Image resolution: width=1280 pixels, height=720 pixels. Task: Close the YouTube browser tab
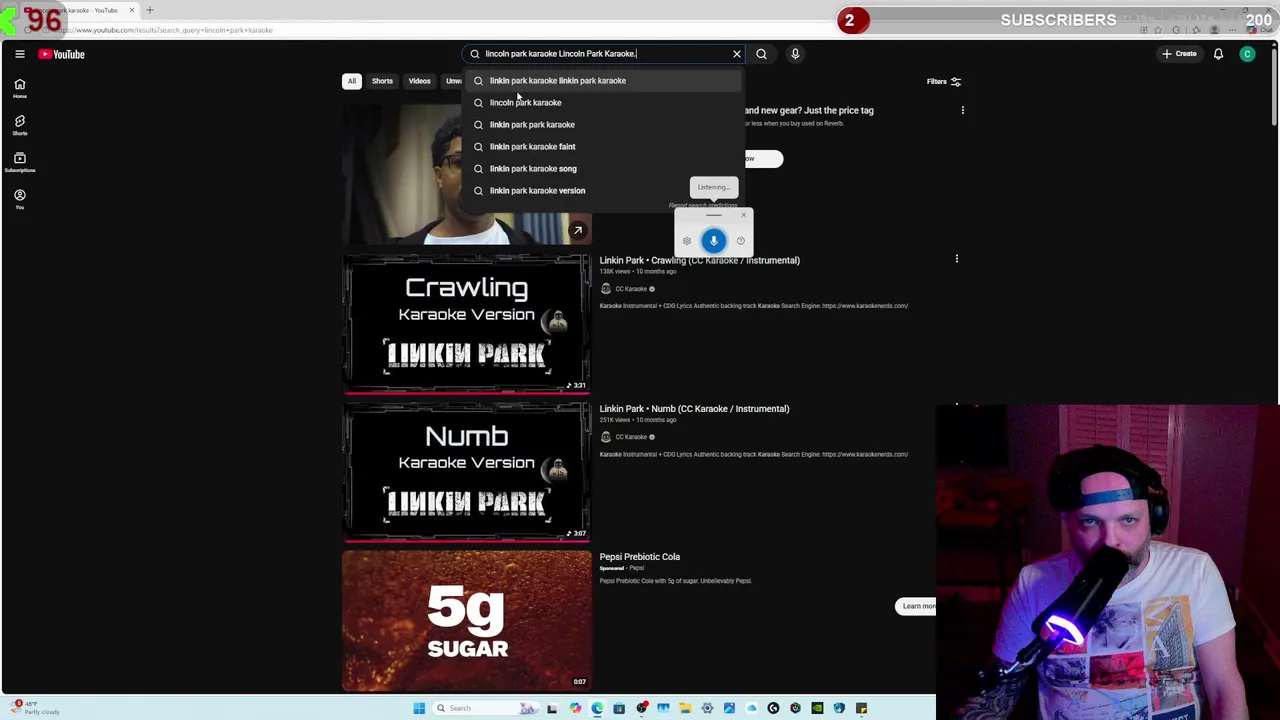pos(131,10)
